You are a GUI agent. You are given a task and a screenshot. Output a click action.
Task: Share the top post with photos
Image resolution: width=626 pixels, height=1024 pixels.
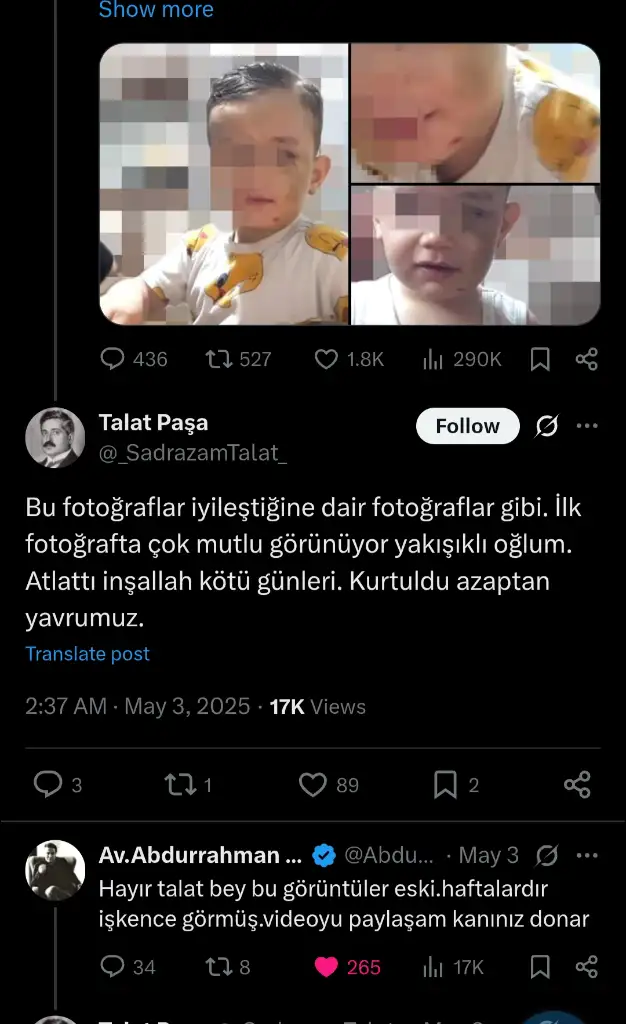click(x=587, y=359)
